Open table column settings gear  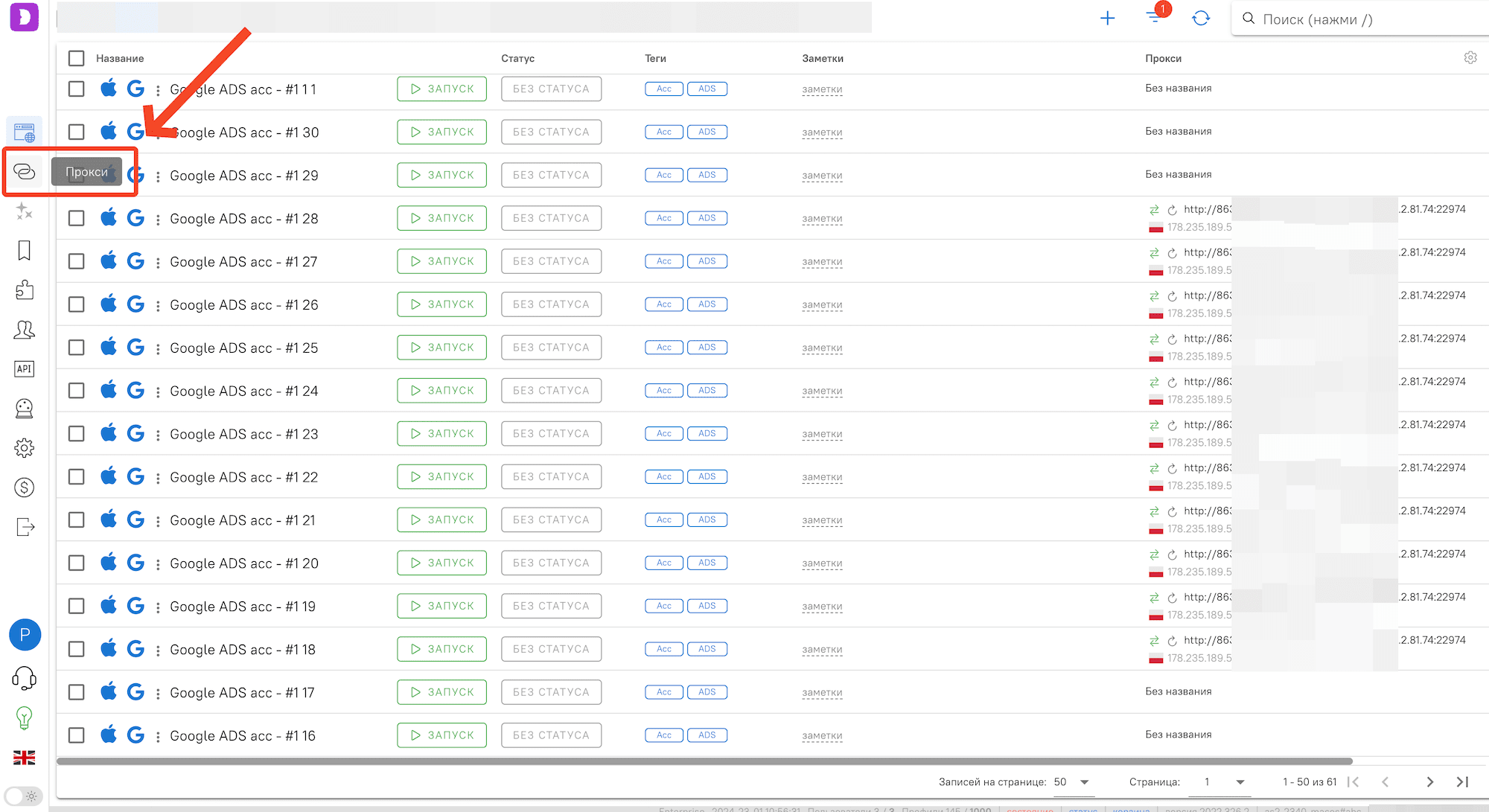[1470, 58]
